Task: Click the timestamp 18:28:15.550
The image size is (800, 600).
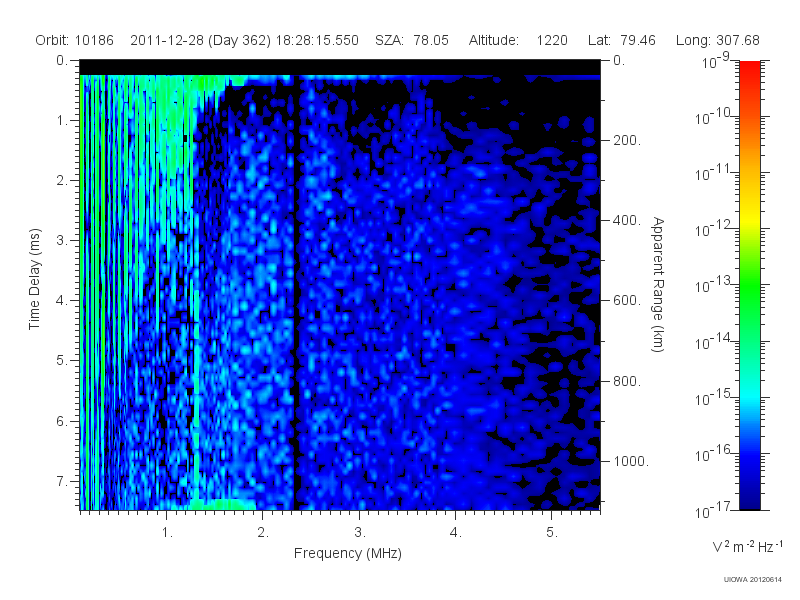Action: pyautogui.click(x=317, y=40)
